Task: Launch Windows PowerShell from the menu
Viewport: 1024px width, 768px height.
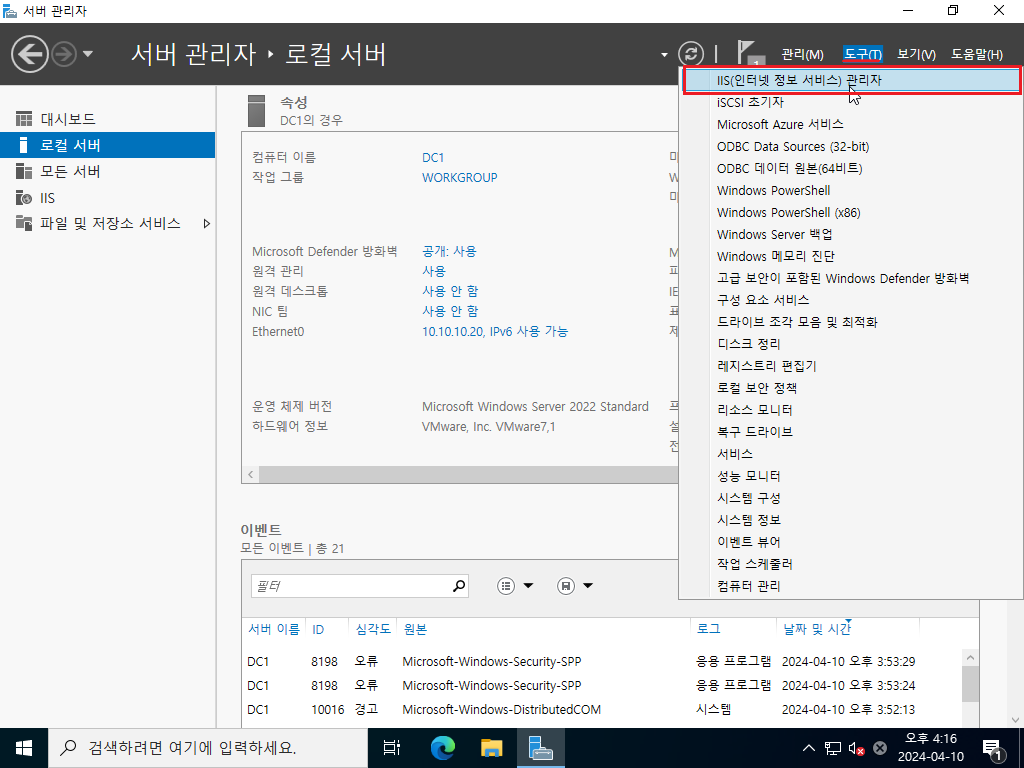Action: point(852,191)
